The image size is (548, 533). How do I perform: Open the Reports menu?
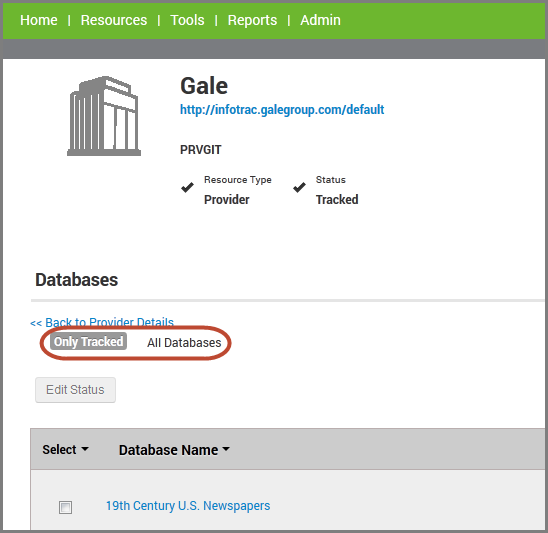pyautogui.click(x=252, y=20)
